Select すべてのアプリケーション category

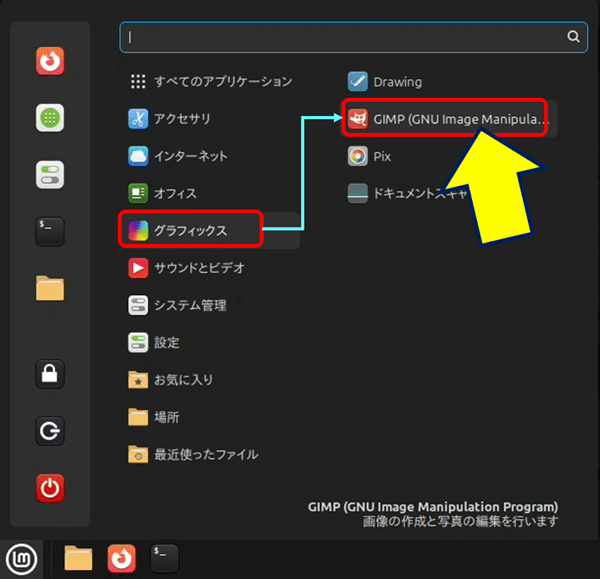(211, 82)
